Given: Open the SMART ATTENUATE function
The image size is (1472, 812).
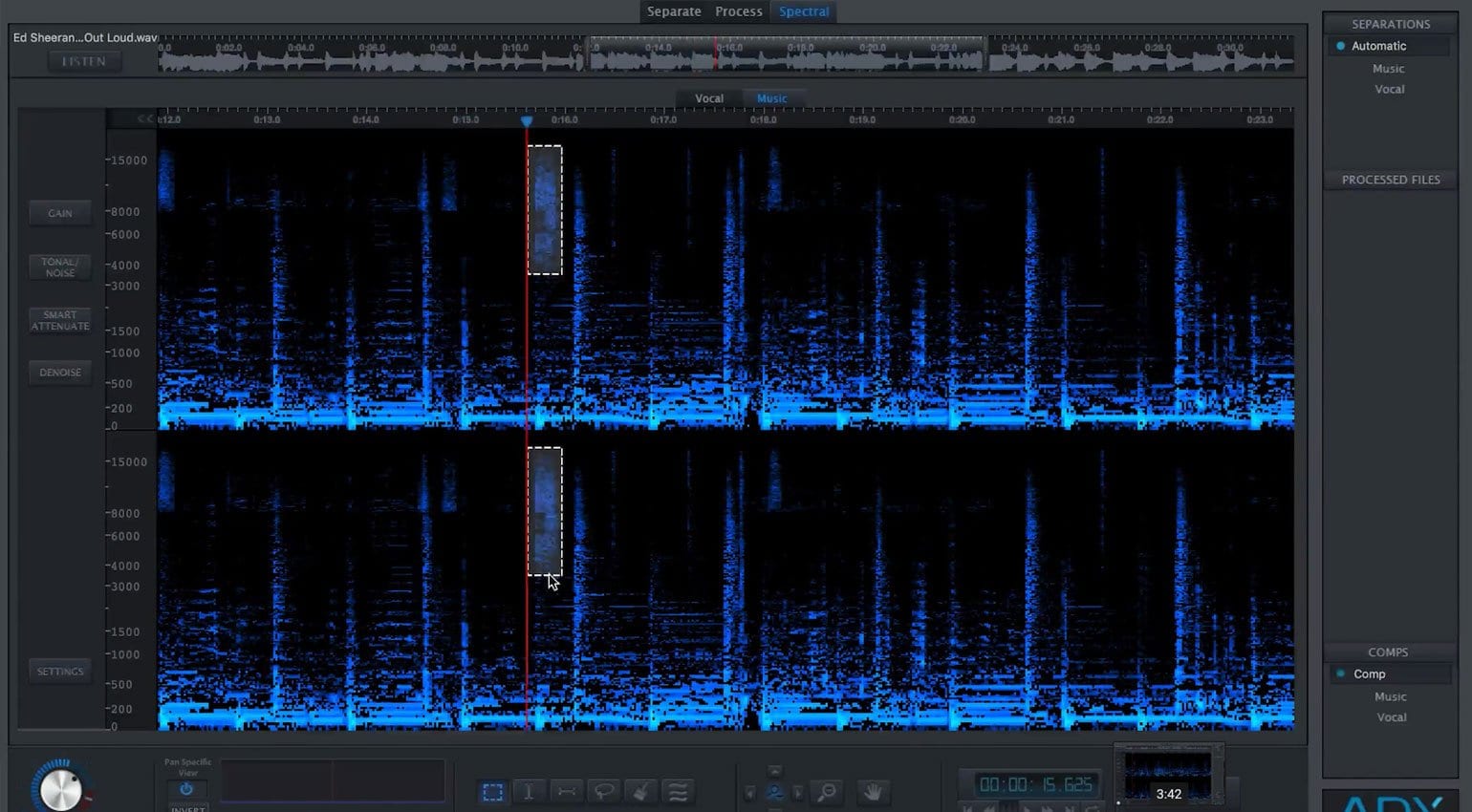Looking at the screenshot, I should (59, 320).
